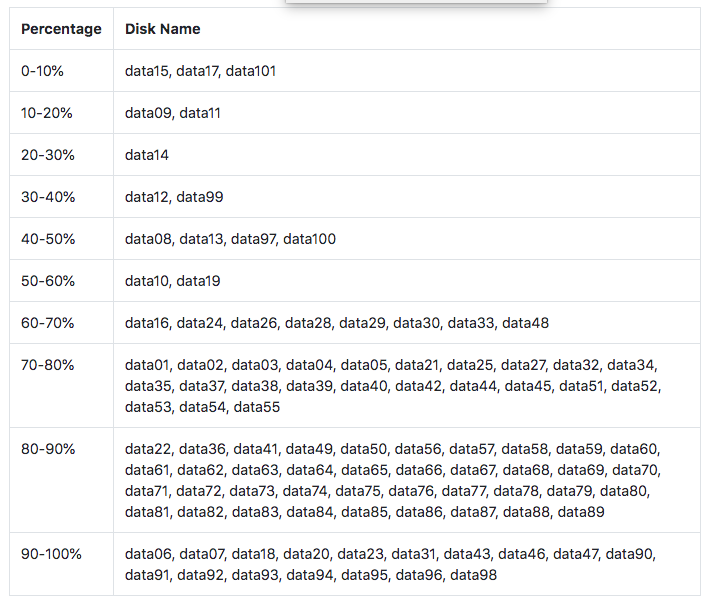This screenshot has height=602, width=708.
Task: Click data55 in the 70-80% row
Action: point(257,407)
